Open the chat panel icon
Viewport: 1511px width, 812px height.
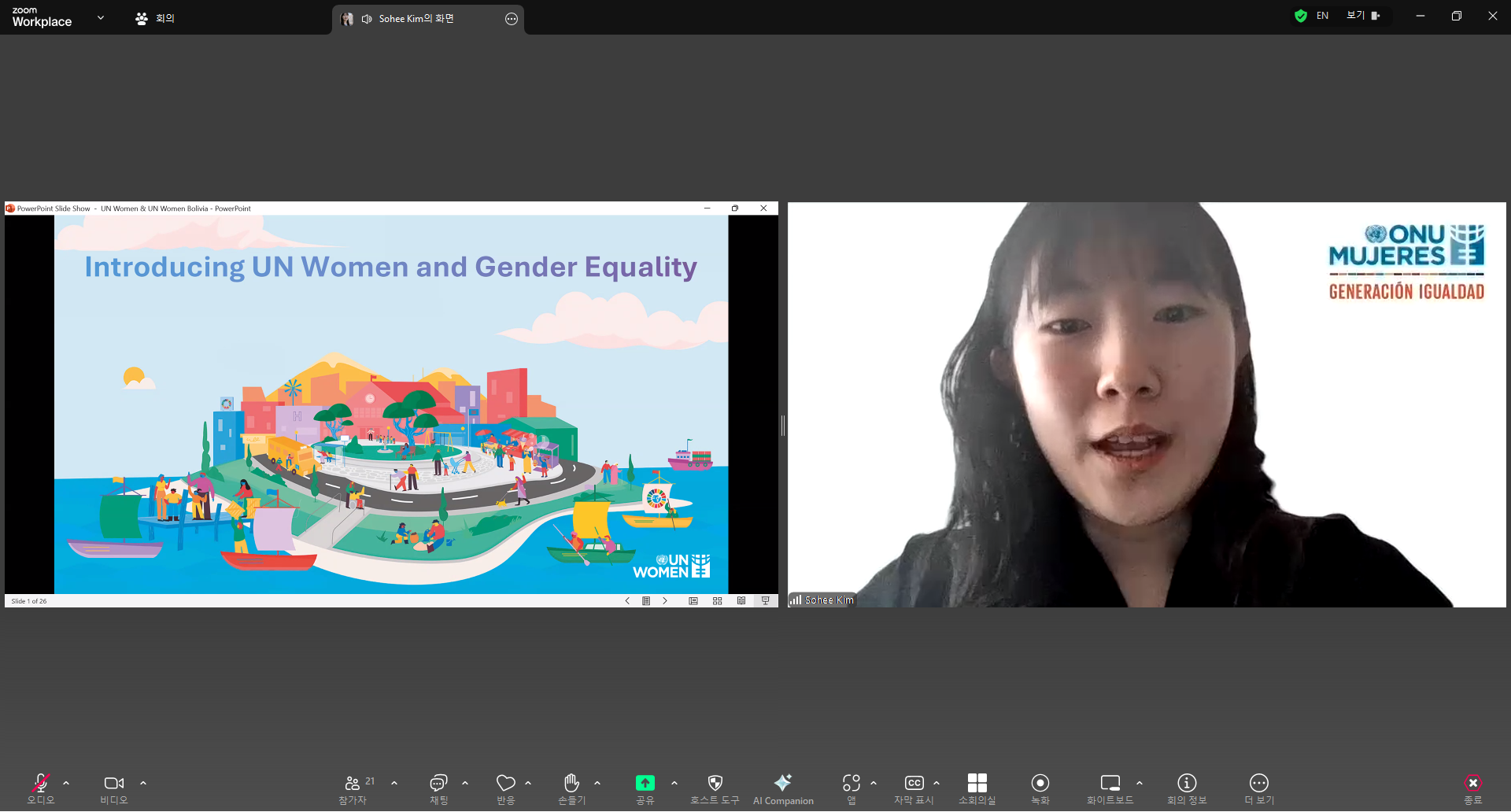(x=438, y=783)
